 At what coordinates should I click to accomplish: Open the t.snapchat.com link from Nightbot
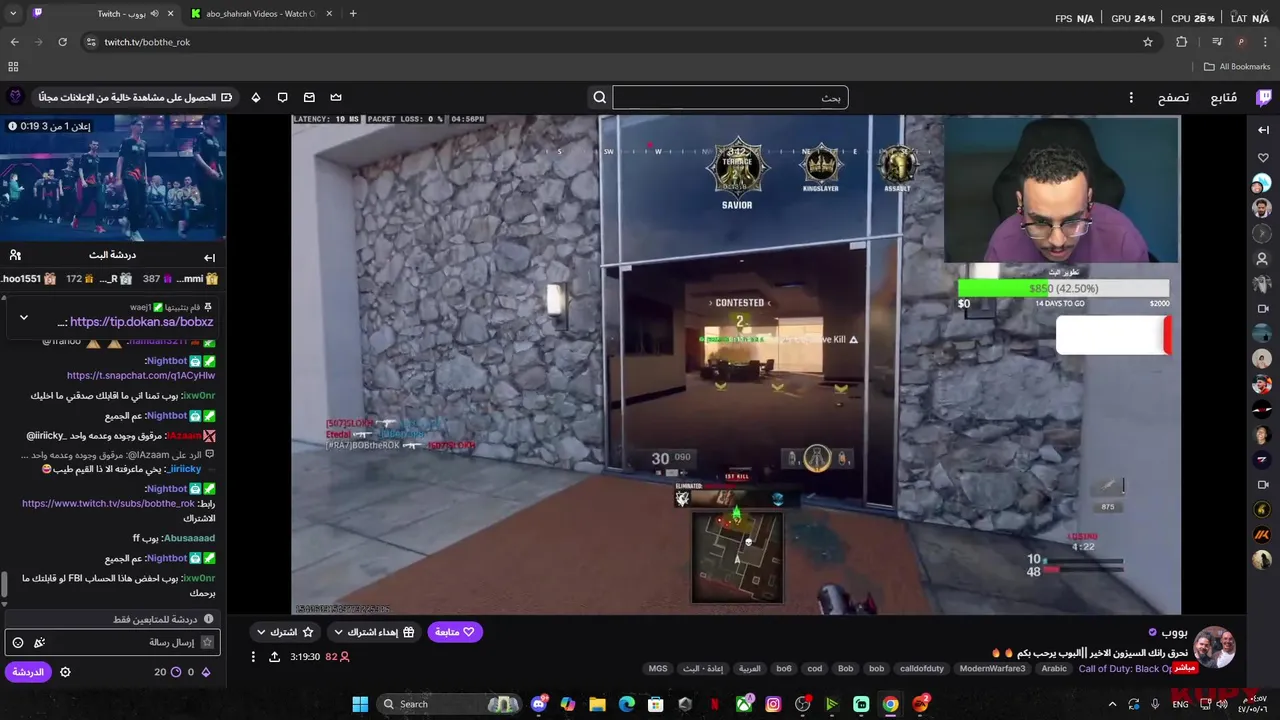tap(141, 375)
